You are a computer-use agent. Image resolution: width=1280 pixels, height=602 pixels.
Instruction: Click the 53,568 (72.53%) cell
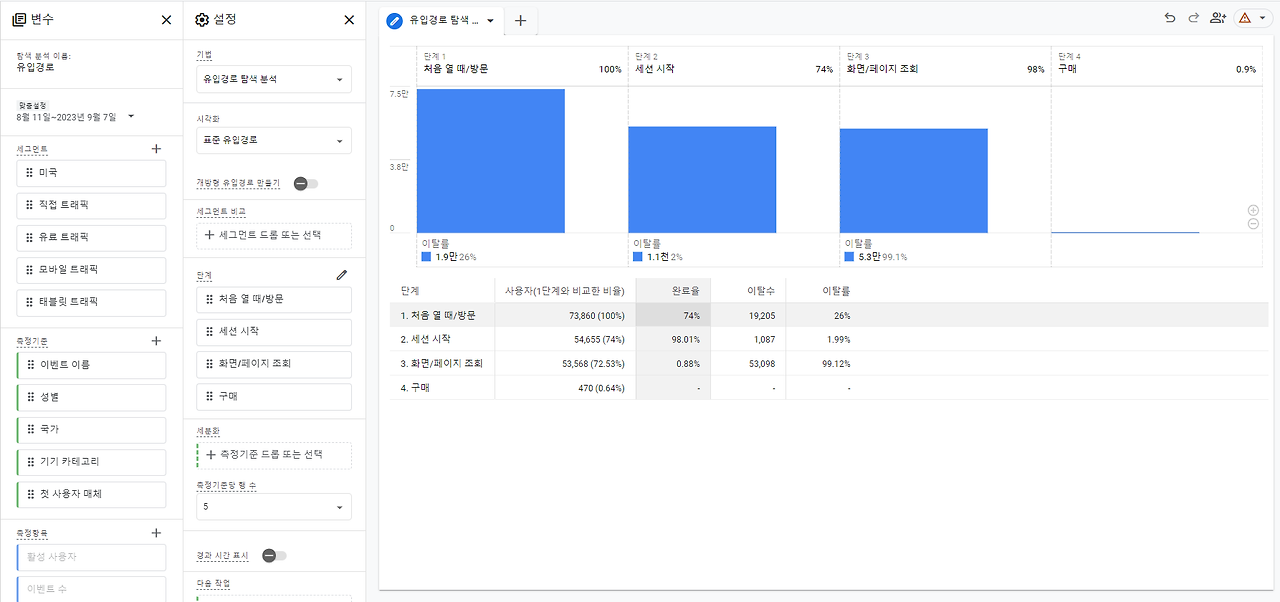click(x=565, y=363)
